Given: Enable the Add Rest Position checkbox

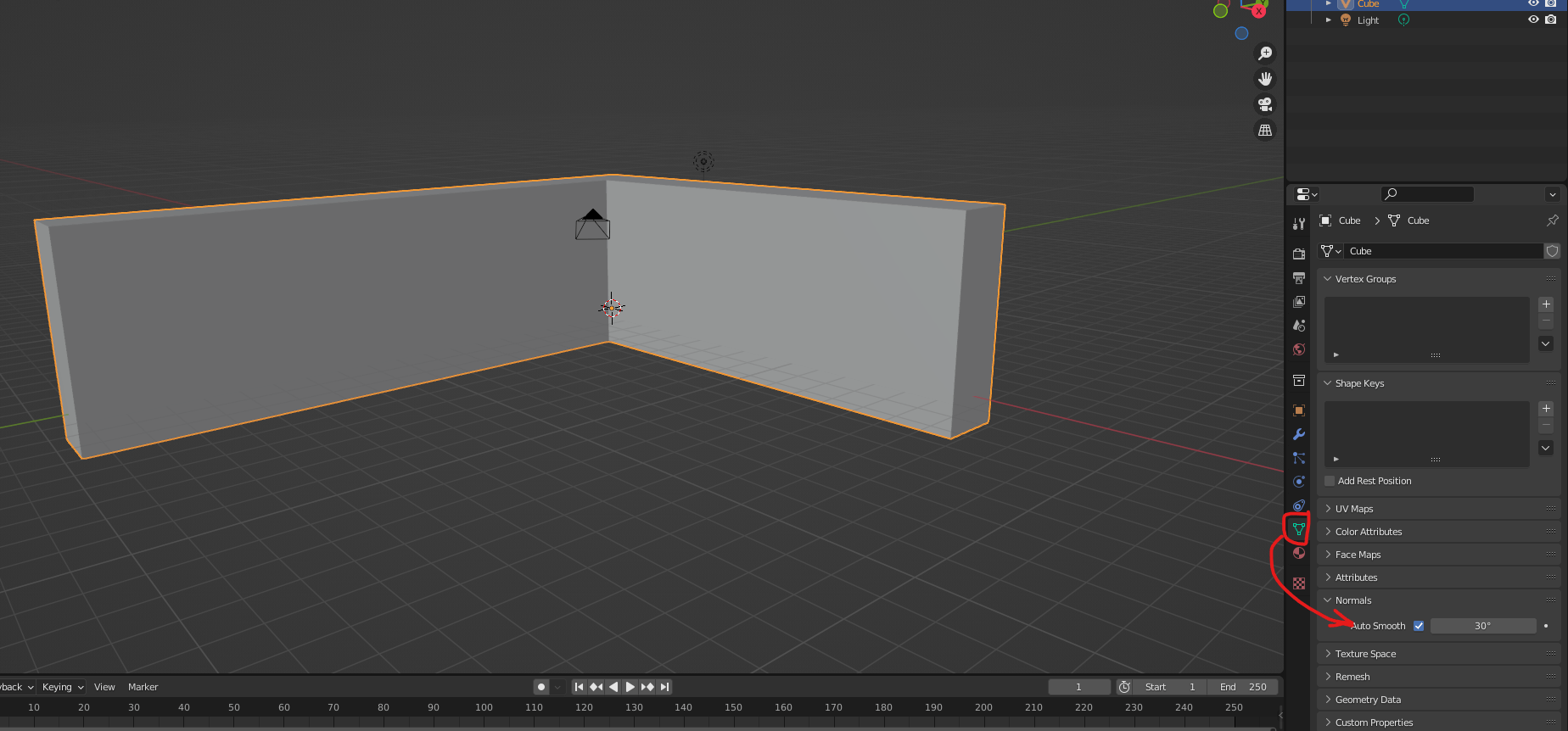Looking at the screenshot, I should click(1330, 481).
